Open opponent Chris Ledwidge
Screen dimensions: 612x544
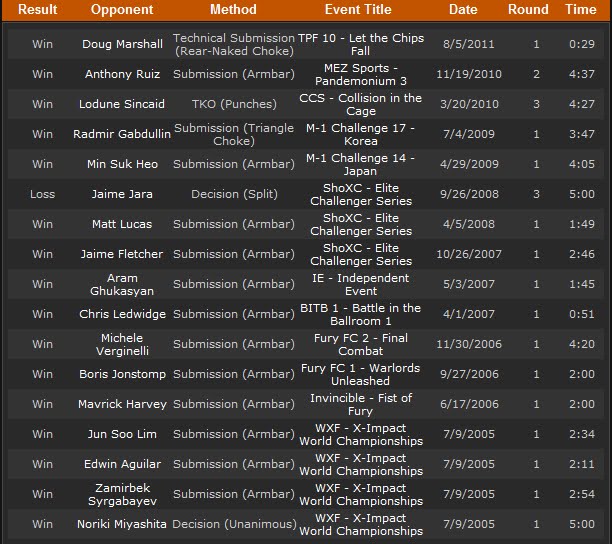(x=122, y=314)
